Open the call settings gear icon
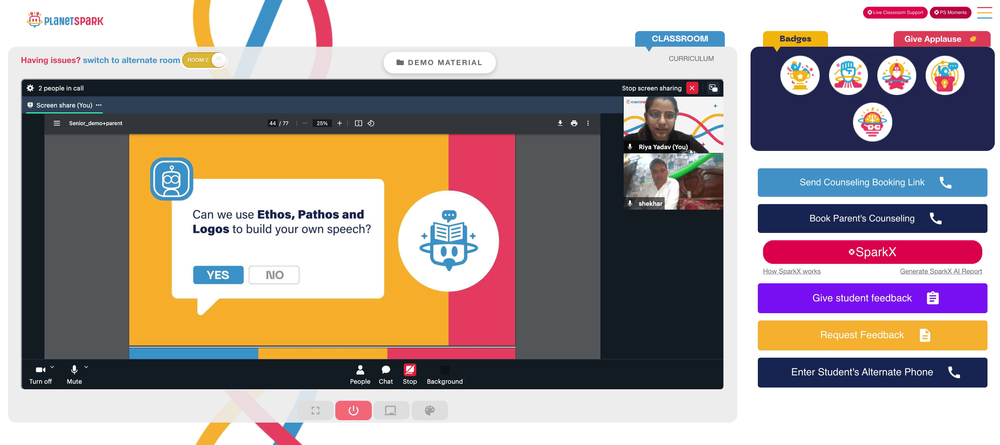1000x445 pixels. [x=30, y=88]
